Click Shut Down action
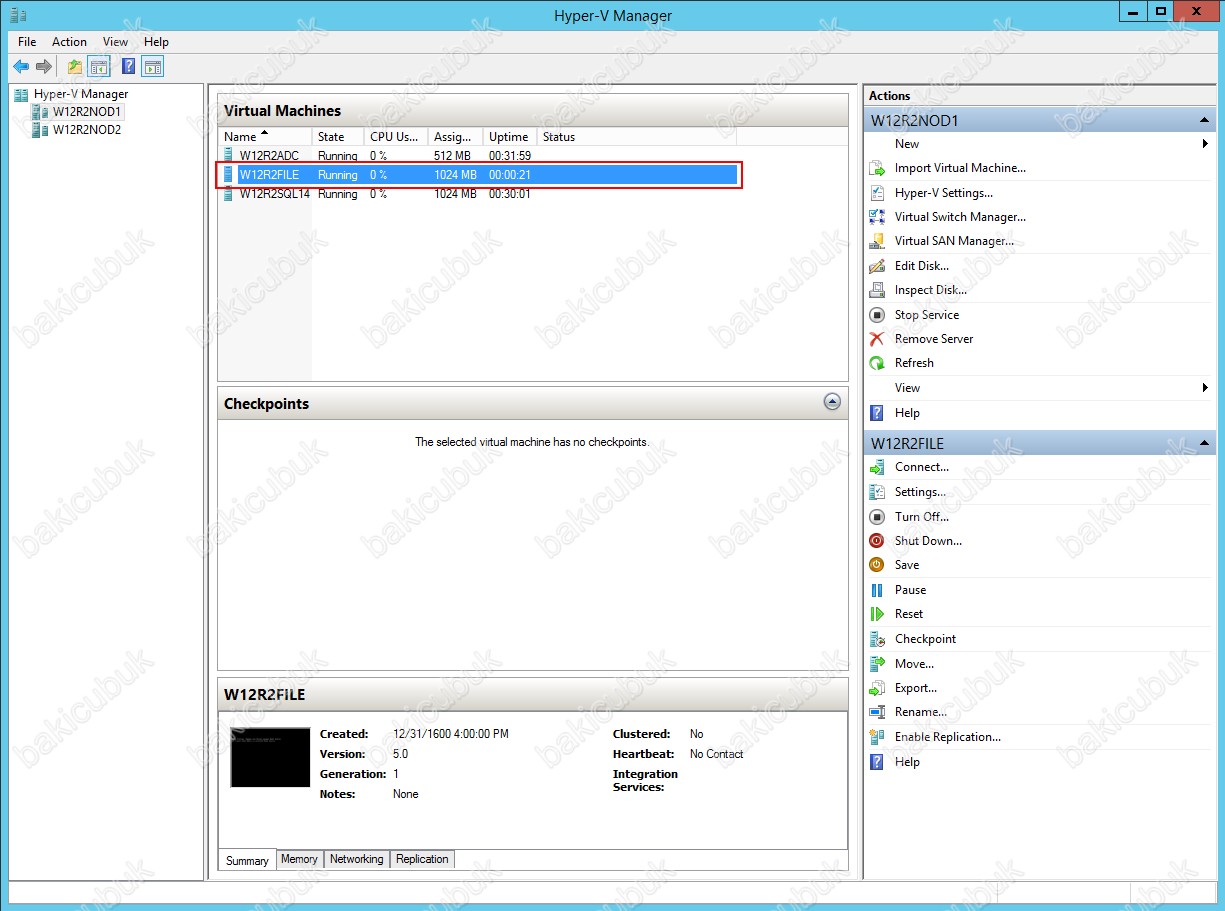The height and width of the screenshot is (911, 1225). pos(928,541)
